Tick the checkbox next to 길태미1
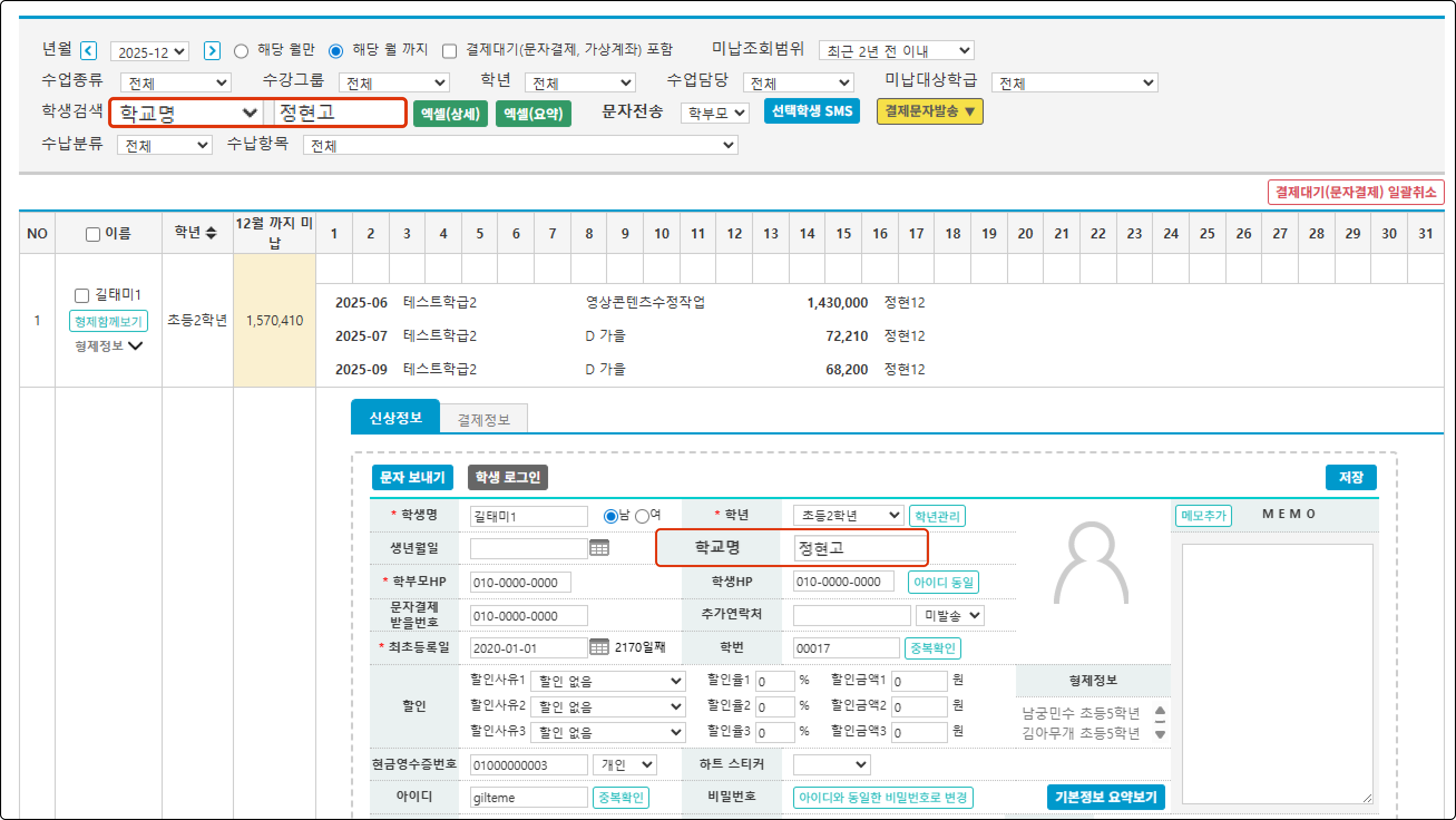 (x=82, y=295)
